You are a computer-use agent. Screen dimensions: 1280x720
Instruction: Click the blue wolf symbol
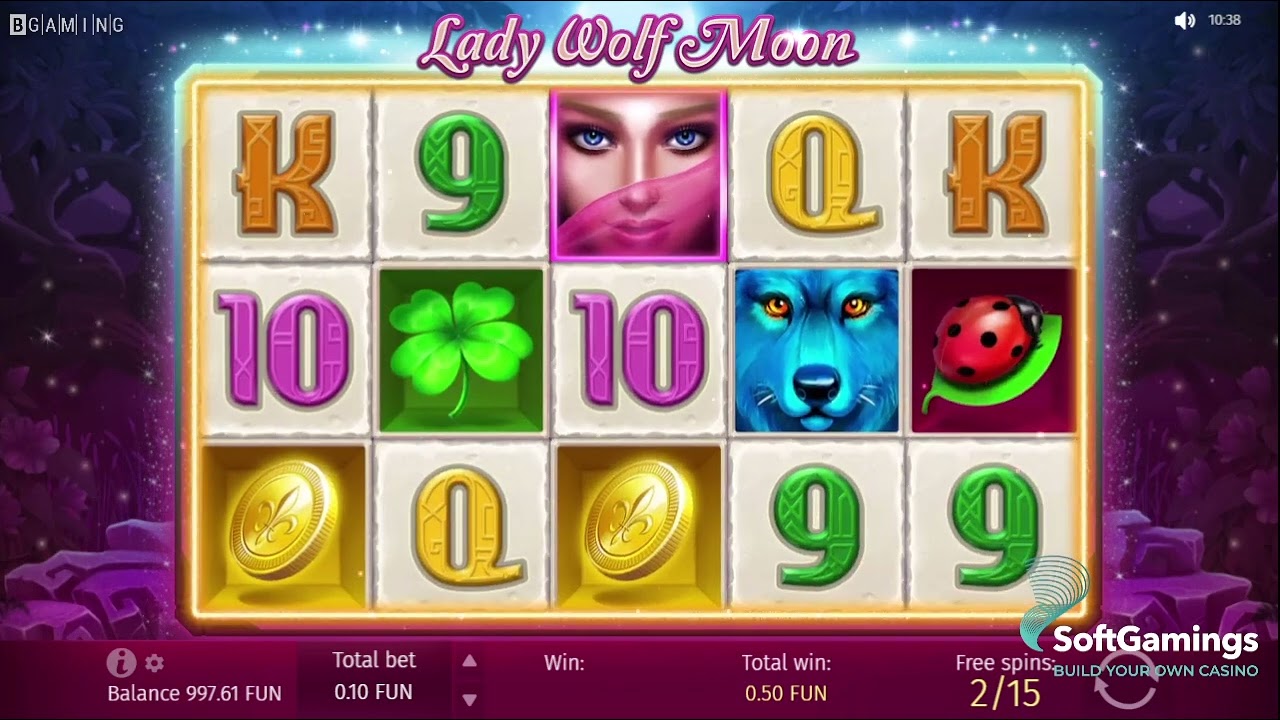[x=816, y=351]
